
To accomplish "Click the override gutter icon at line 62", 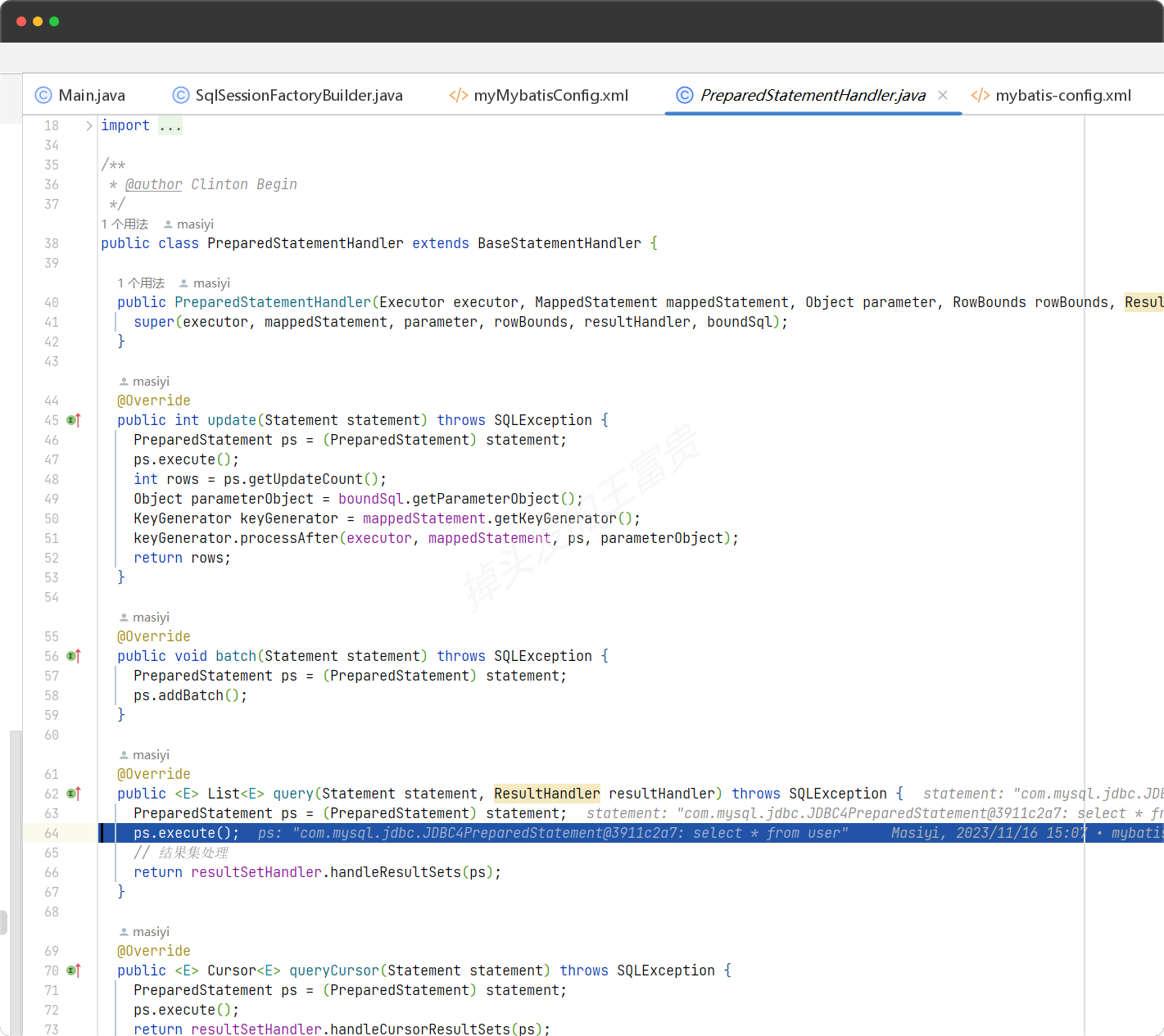I will (74, 794).
